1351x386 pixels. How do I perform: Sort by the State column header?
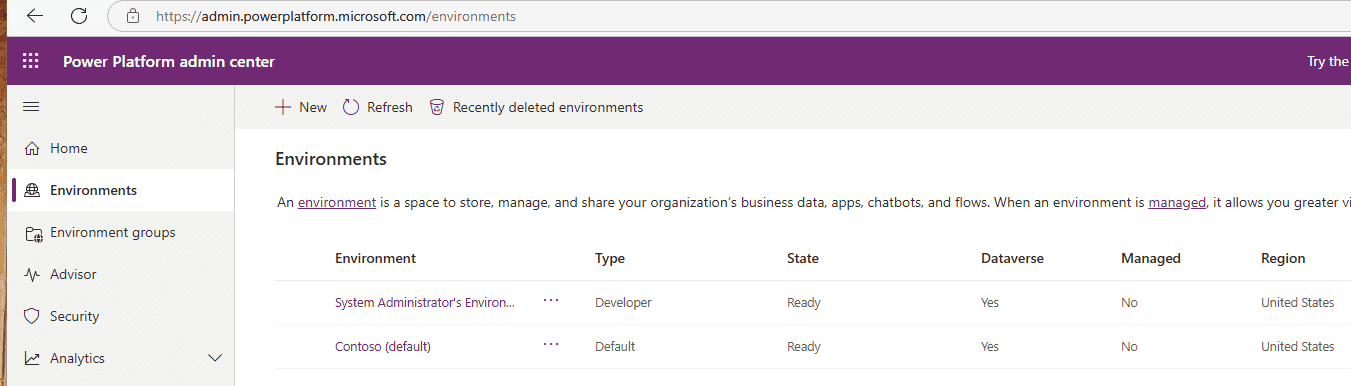coord(803,258)
